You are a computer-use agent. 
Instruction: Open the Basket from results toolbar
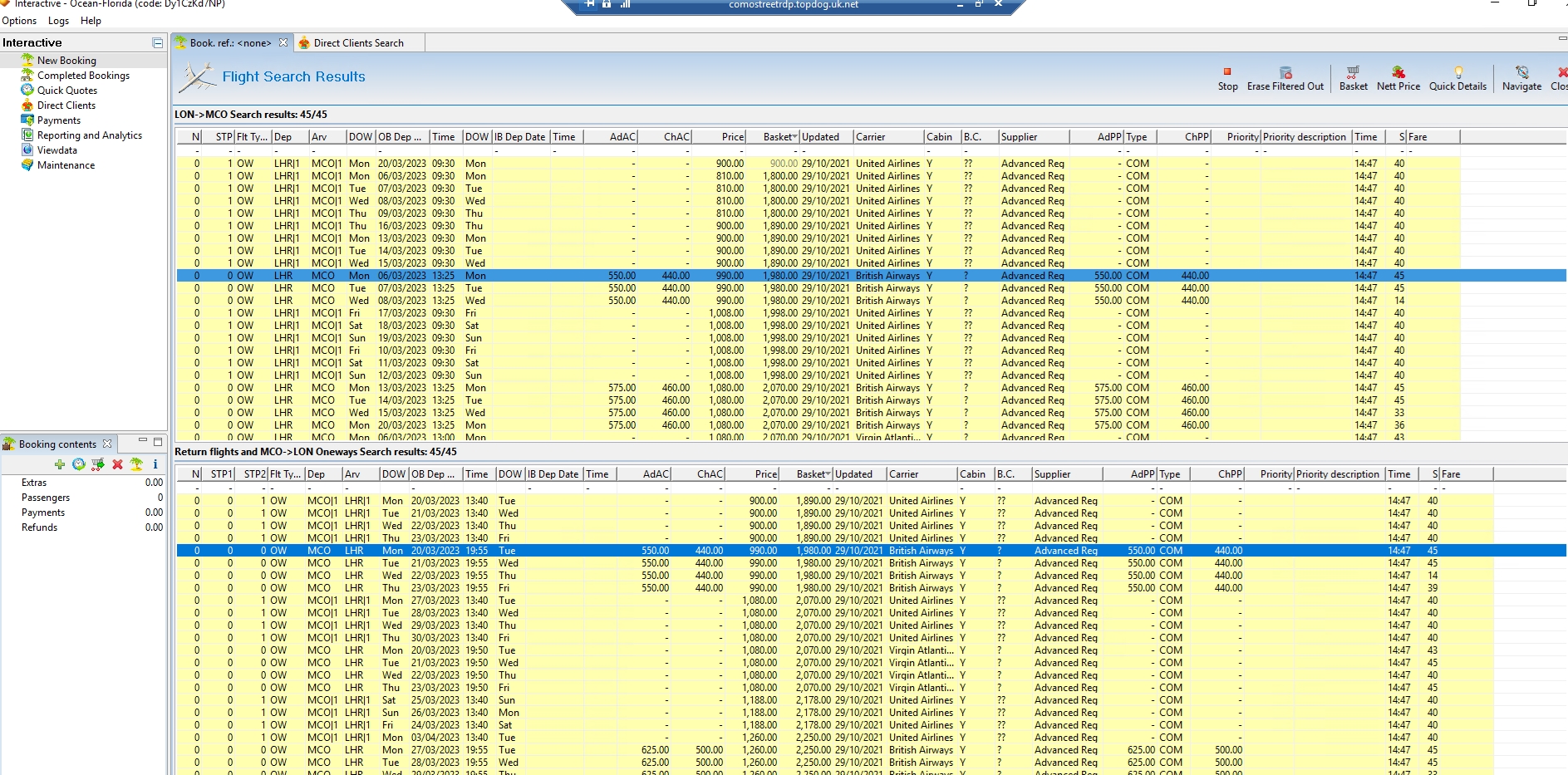pos(1353,72)
